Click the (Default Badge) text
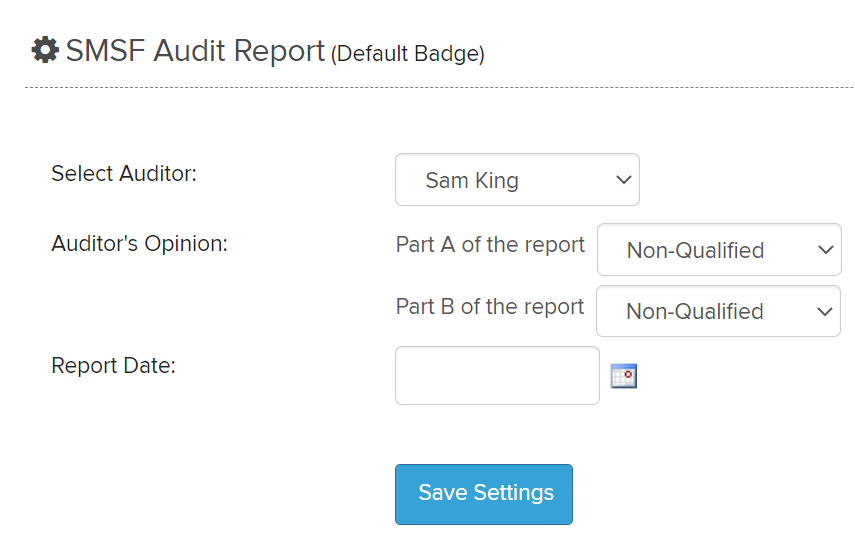The height and width of the screenshot is (534, 855). pyautogui.click(x=408, y=54)
